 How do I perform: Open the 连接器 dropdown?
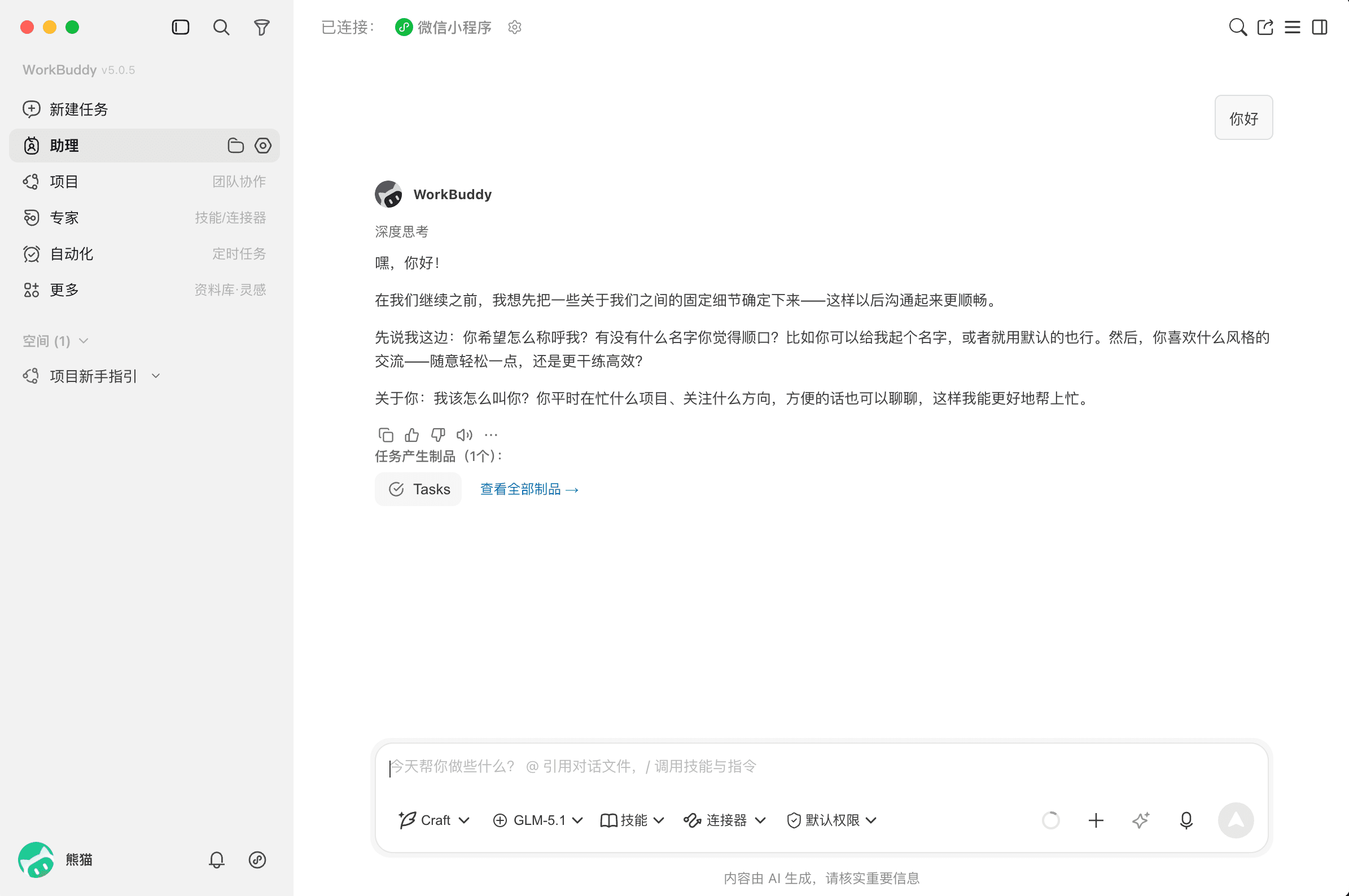coord(724,820)
